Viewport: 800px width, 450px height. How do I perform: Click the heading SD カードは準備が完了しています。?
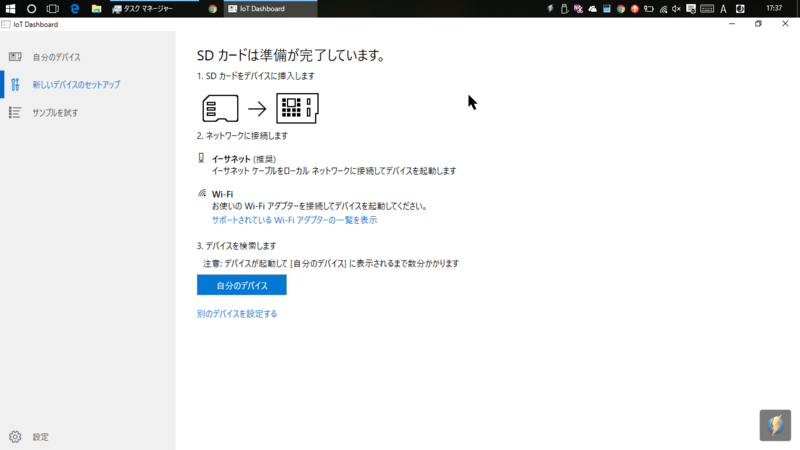click(x=292, y=55)
